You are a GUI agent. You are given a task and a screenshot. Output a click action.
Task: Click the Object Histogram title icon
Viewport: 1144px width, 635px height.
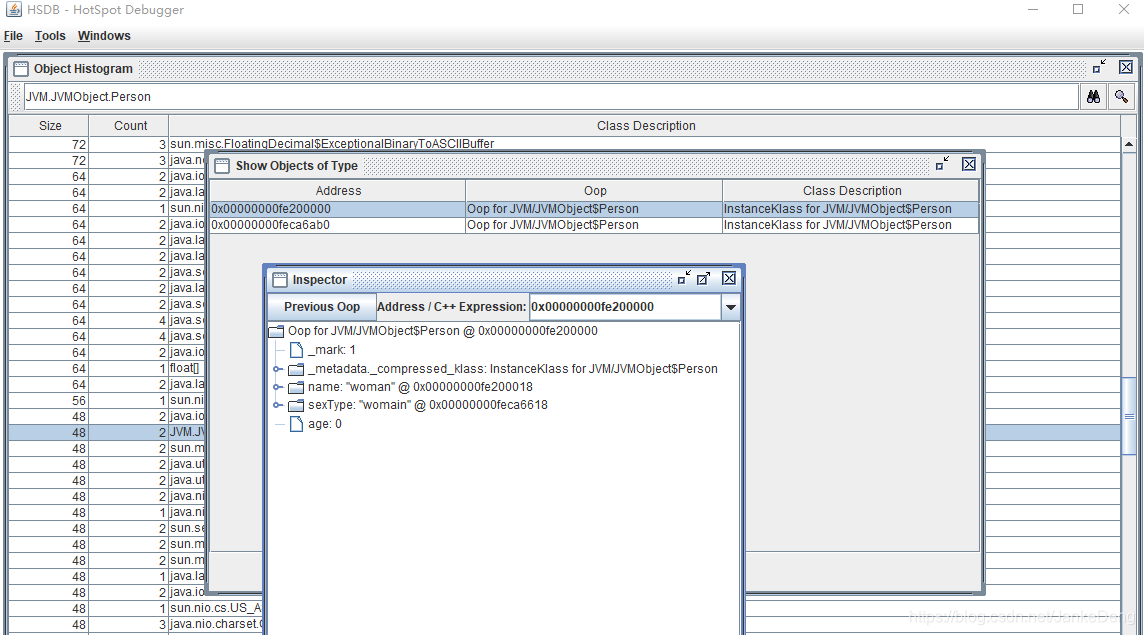[x=21, y=69]
